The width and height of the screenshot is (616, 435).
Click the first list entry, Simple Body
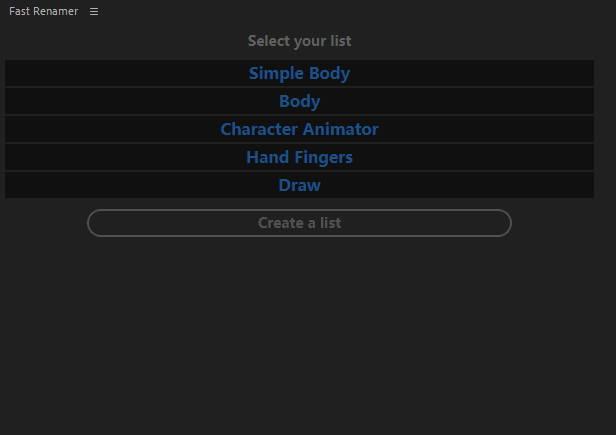299,73
